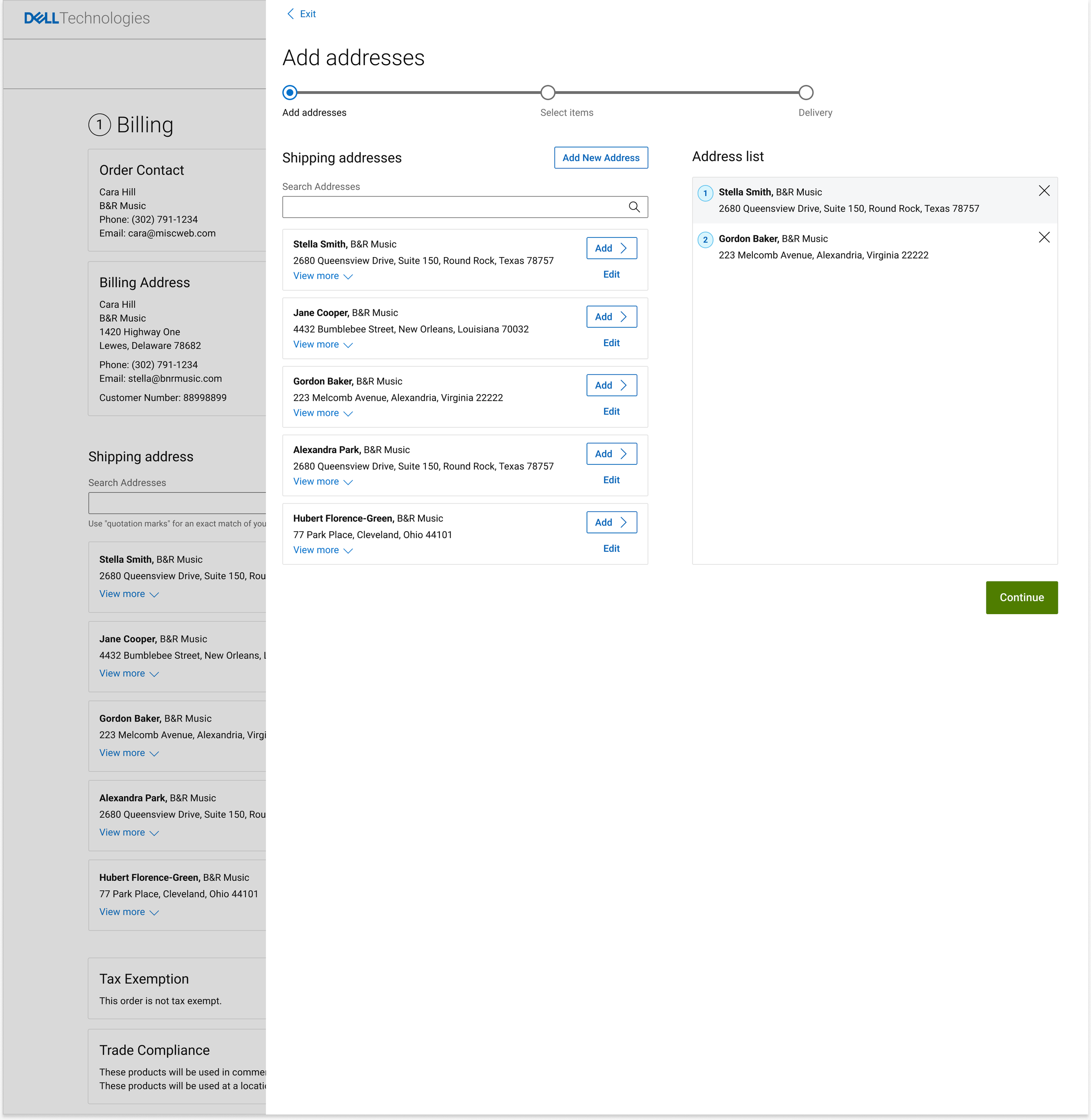
Task: Add Jane Cooper's address to the list
Action: [611, 317]
